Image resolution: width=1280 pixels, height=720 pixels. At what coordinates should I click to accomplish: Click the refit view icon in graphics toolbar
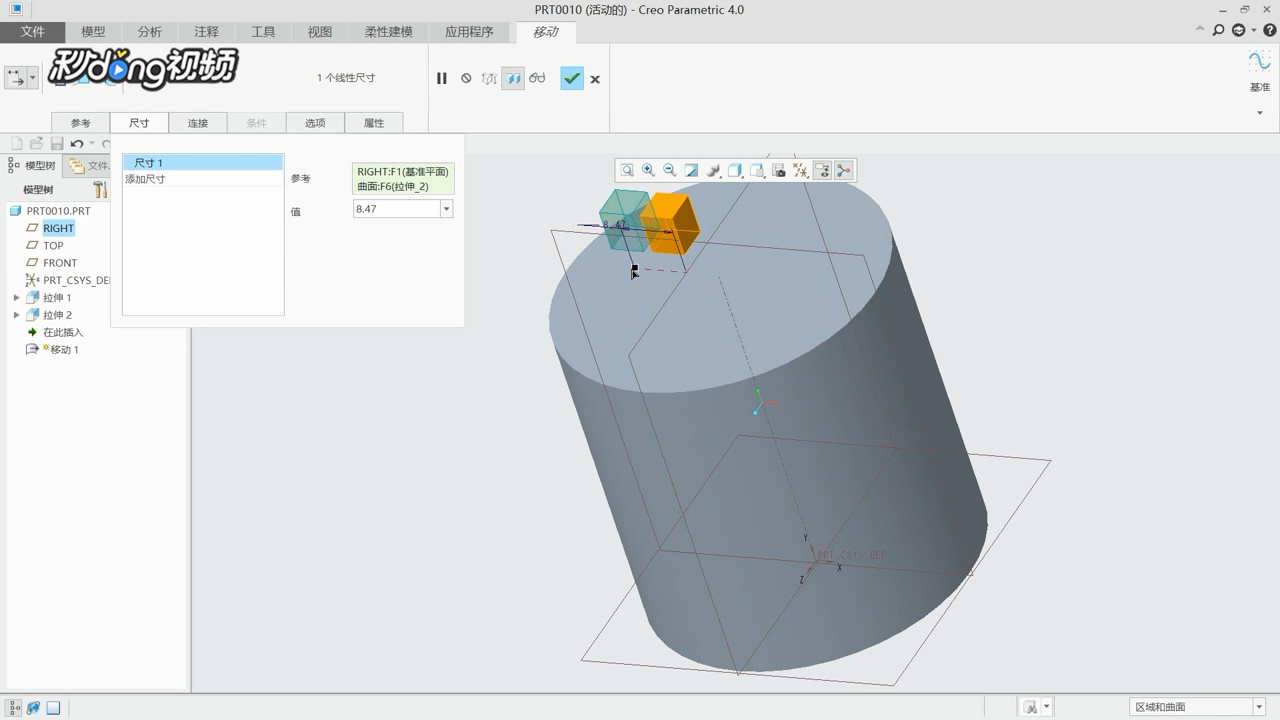point(627,171)
